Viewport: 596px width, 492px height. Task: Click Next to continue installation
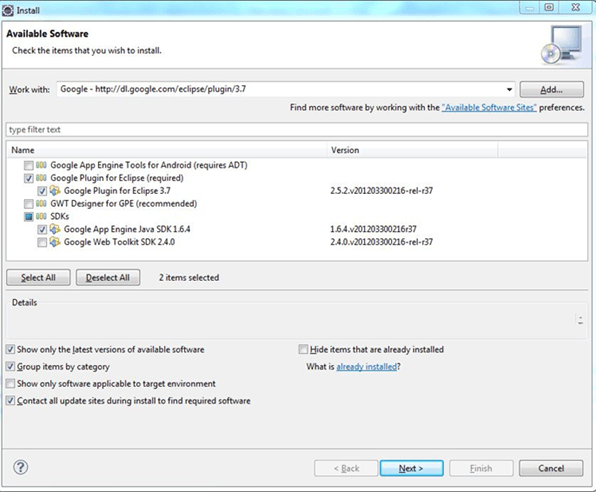click(411, 468)
